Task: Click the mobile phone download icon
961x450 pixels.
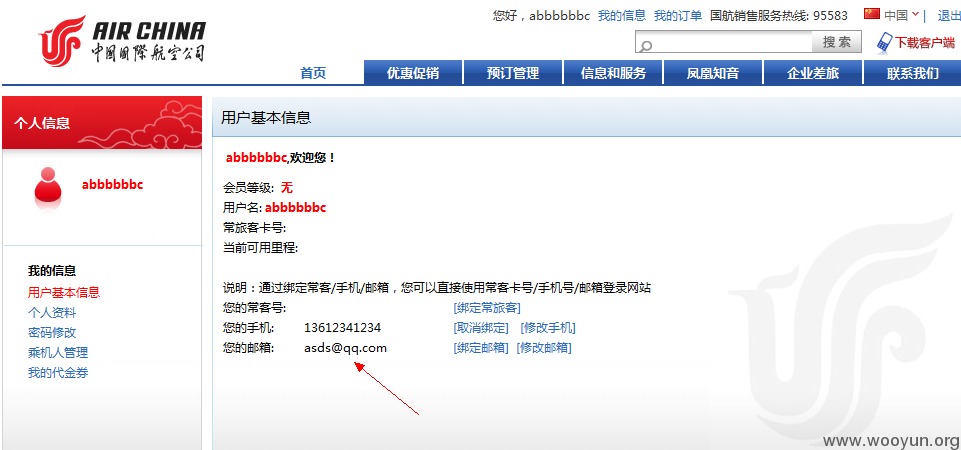Action: coord(884,42)
